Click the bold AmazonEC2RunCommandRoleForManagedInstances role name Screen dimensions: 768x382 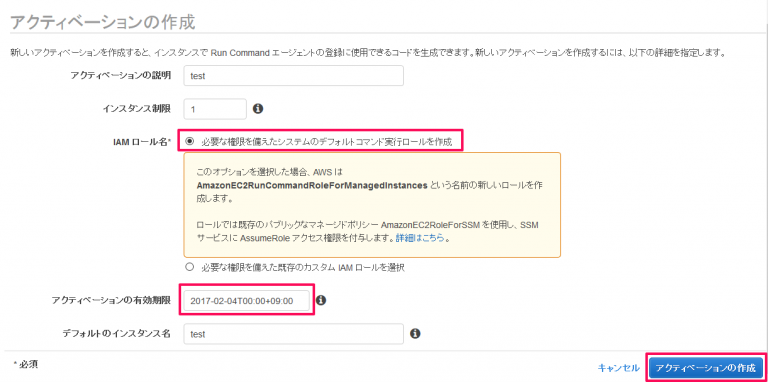point(312,186)
